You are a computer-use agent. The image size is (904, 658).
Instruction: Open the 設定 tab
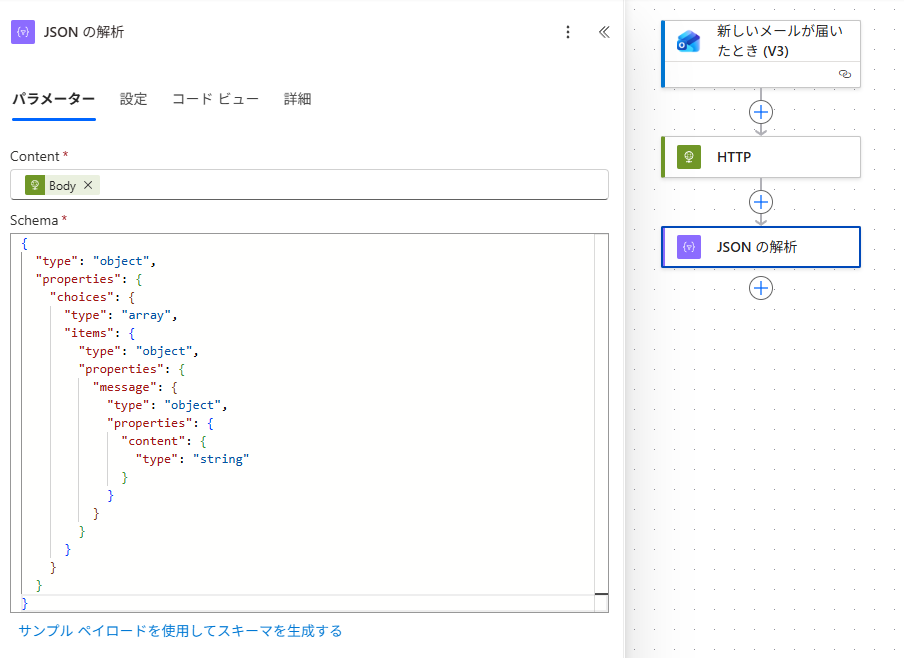[x=133, y=99]
